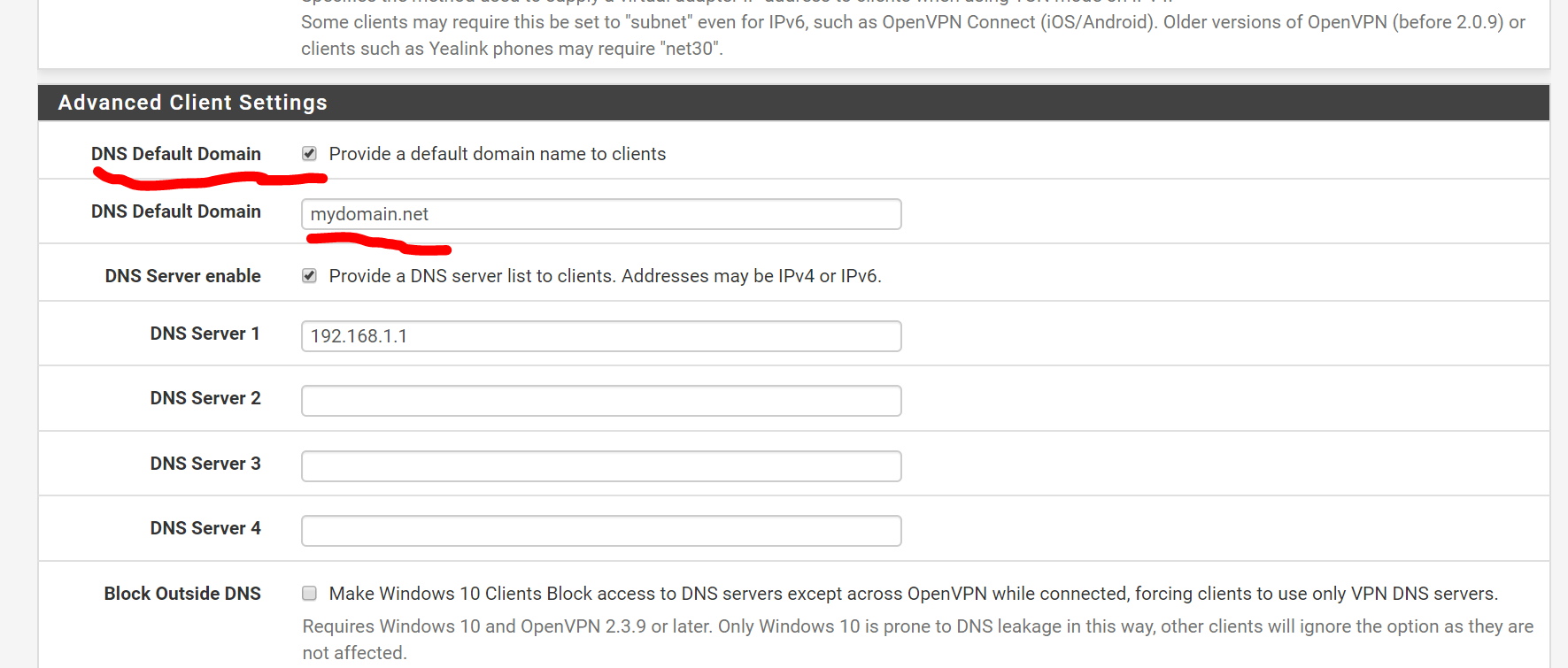Focus the DNS Server 3 input field
Screen dimensions: 1568x668
coord(601,466)
